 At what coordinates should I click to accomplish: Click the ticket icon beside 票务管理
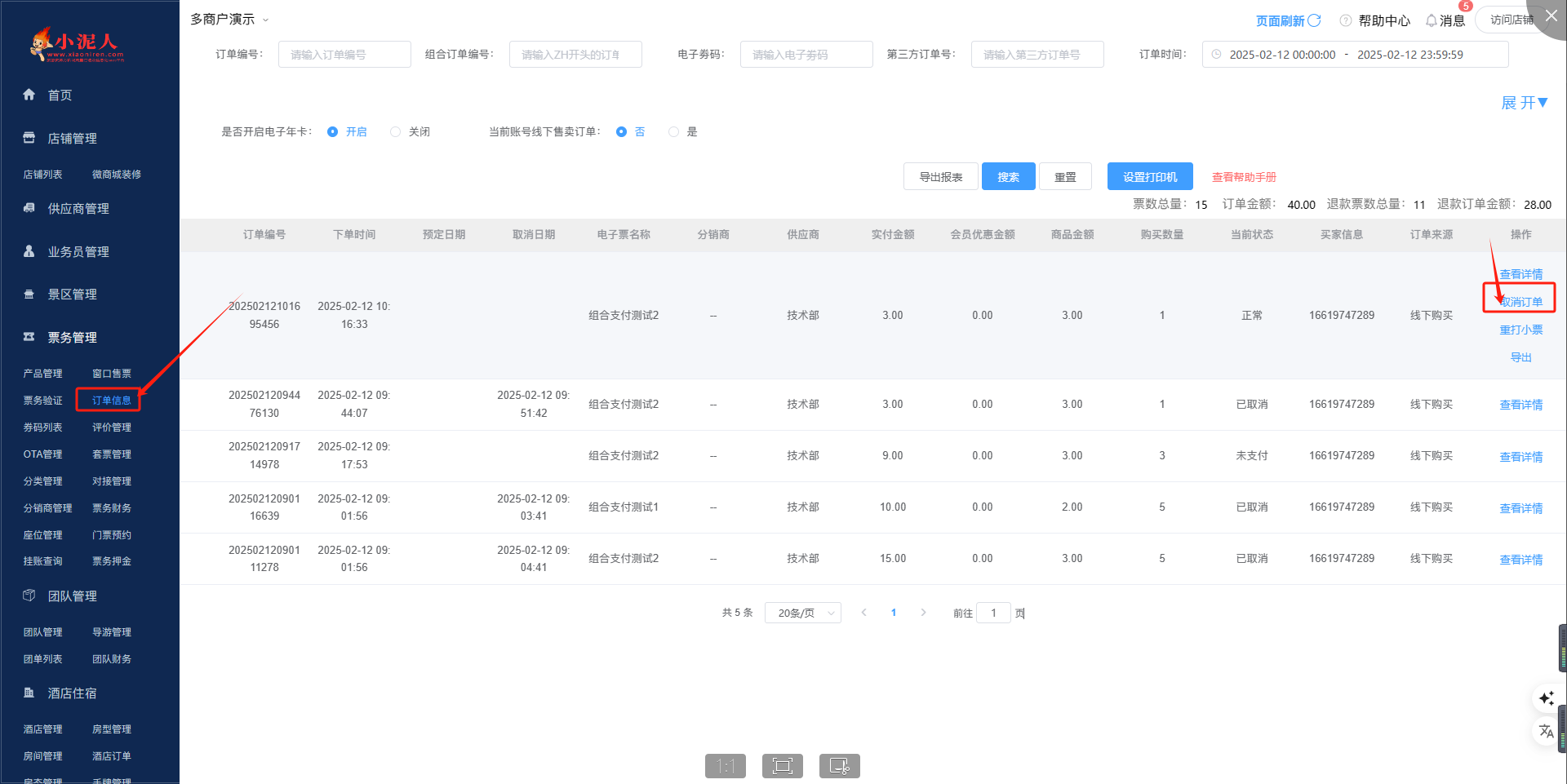29,337
